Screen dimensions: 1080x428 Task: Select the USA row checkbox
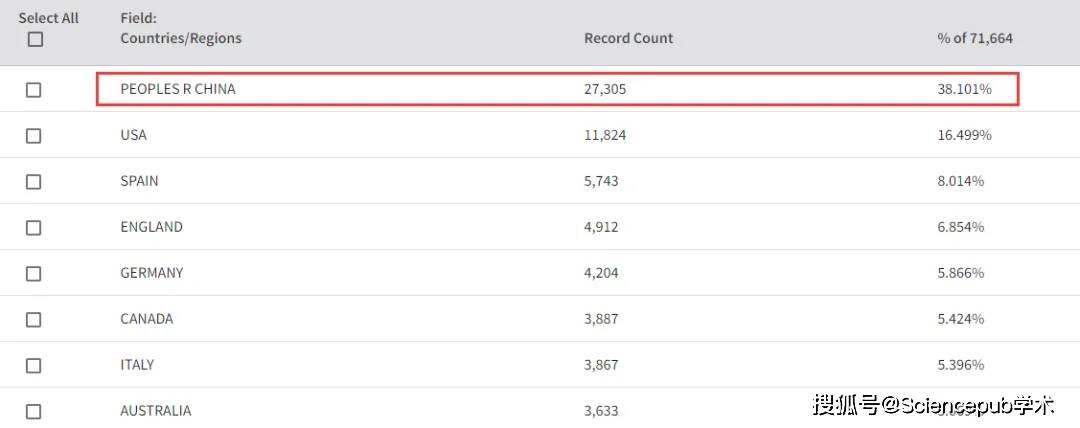pyautogui.click(x=34, y=136)
